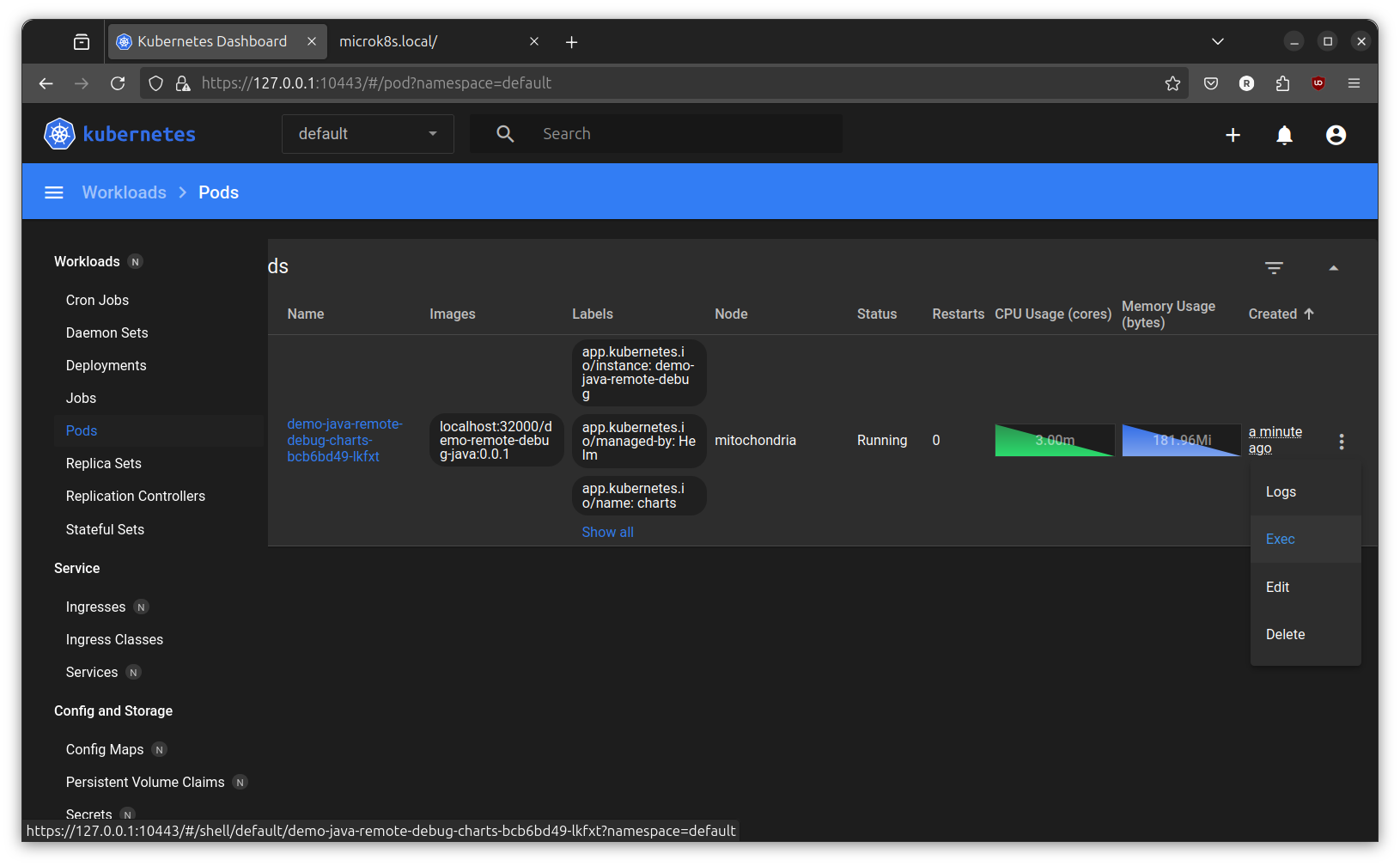Select Logs in the pod menu
Image resolution: width=1400 pixels, height=866 pixels.
1306,492
